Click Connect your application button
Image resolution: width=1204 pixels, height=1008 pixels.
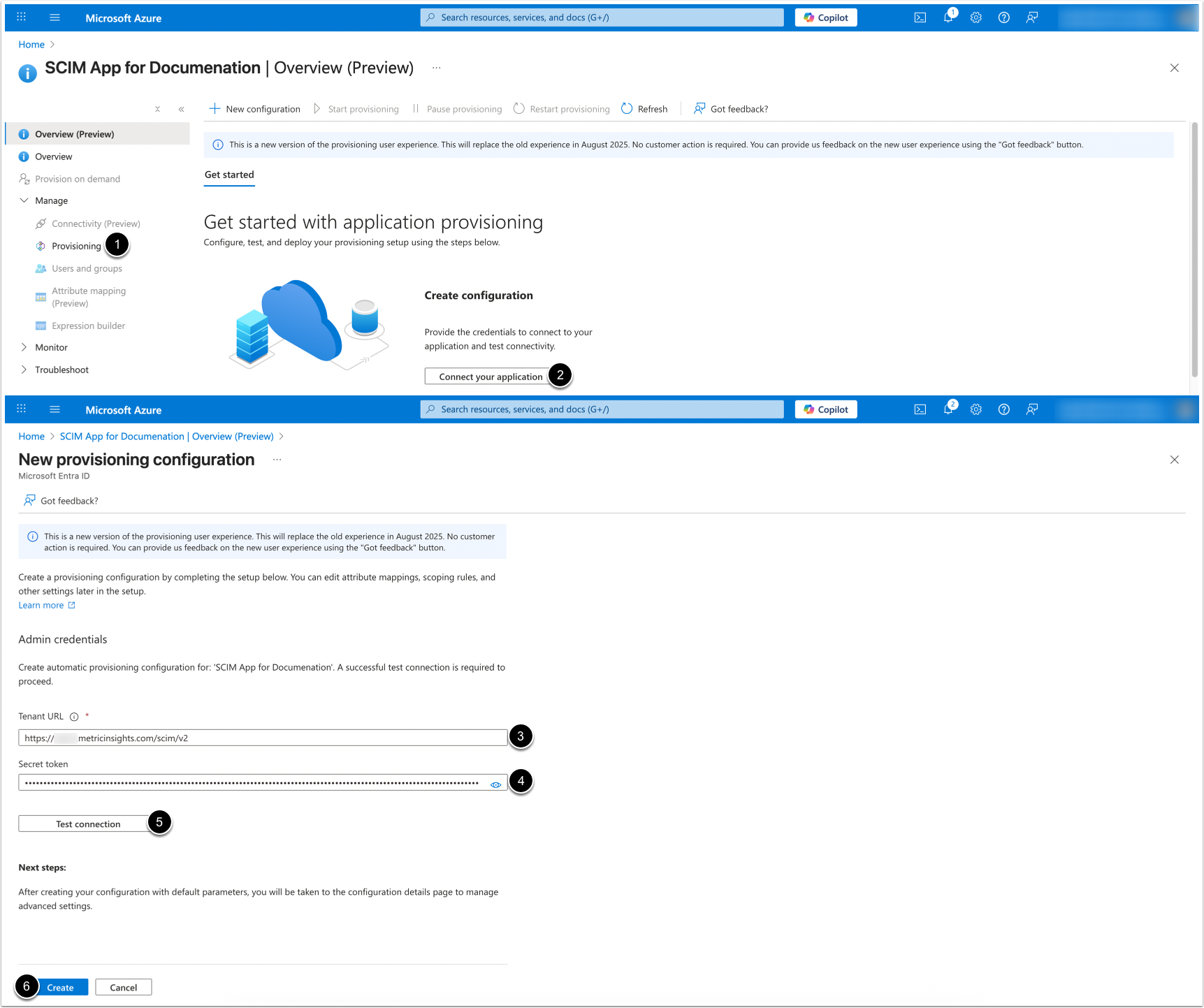tap(491, 377)
